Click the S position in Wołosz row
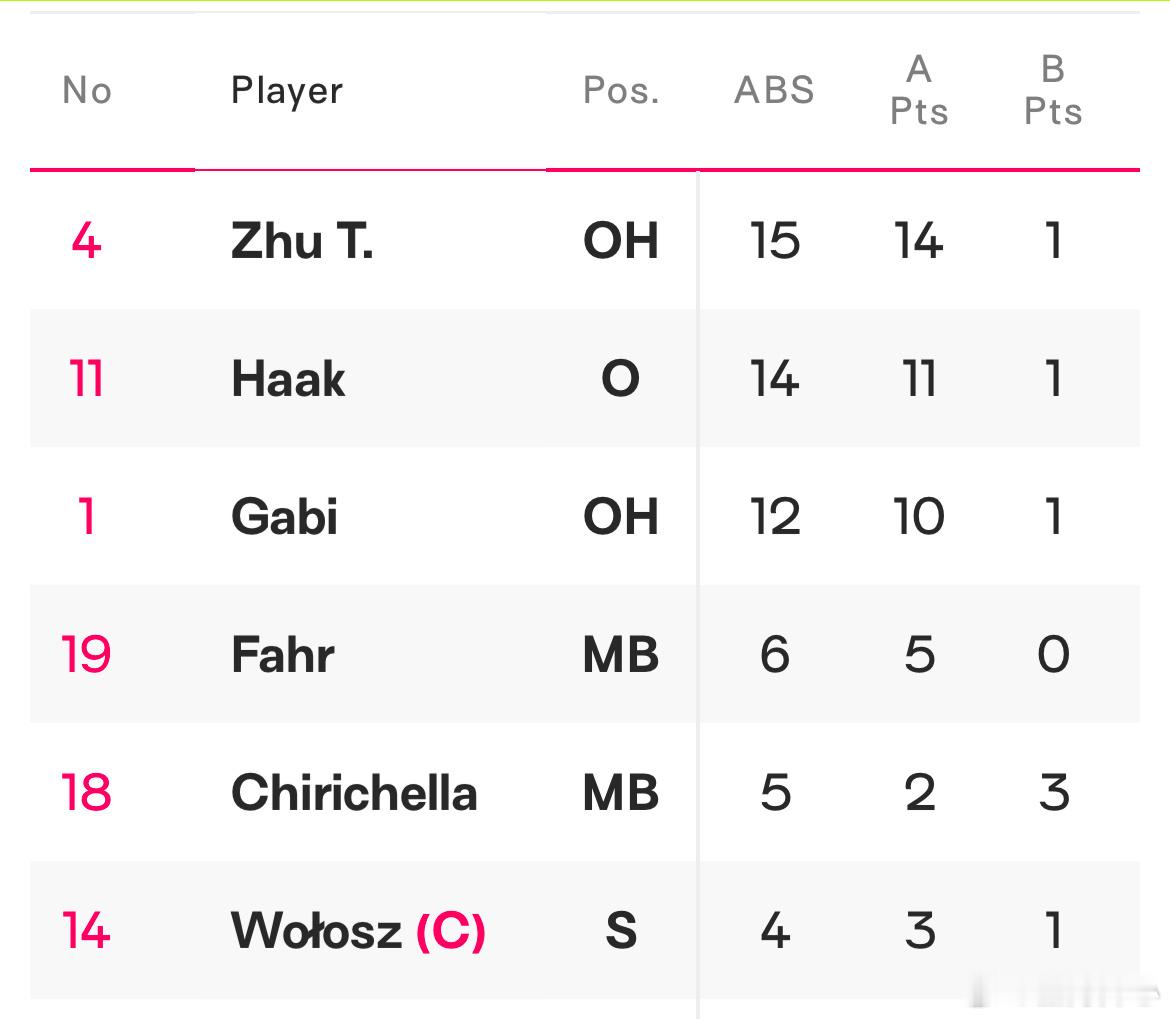Viewport: 1170px width, 1019px height. pos(621,930)
